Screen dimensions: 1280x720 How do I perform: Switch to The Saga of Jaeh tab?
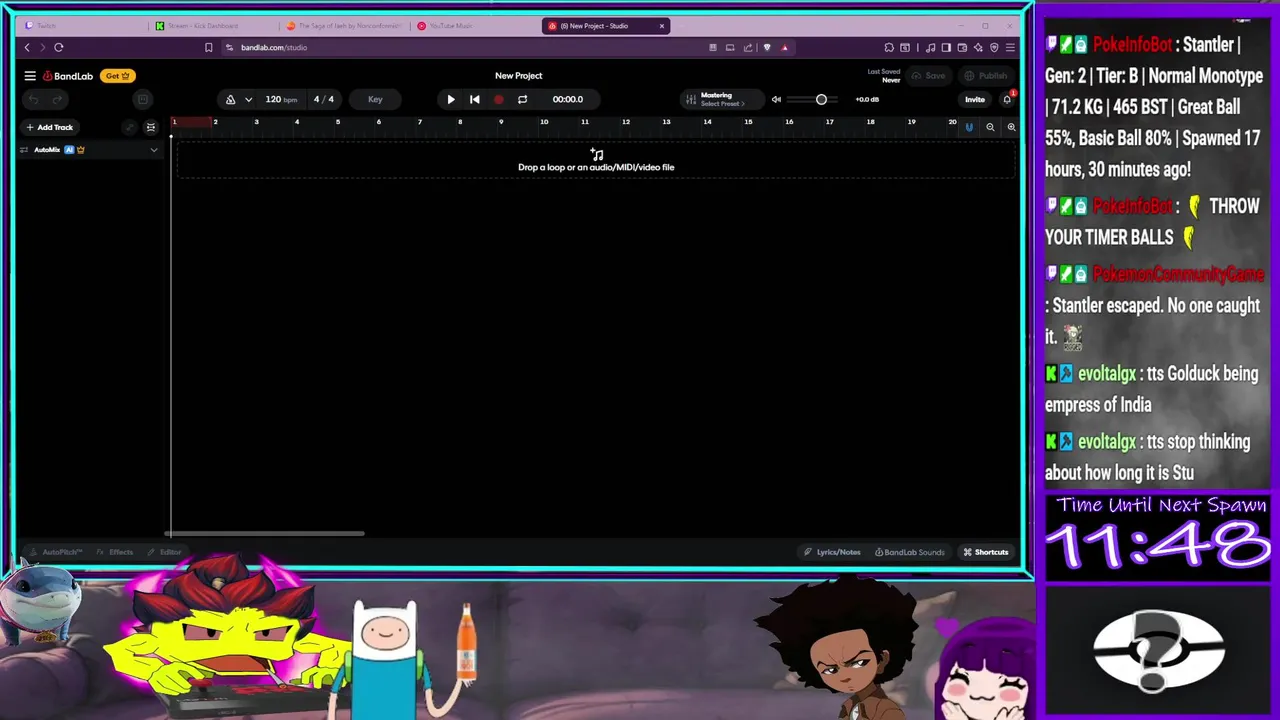(x=345, y=26)
